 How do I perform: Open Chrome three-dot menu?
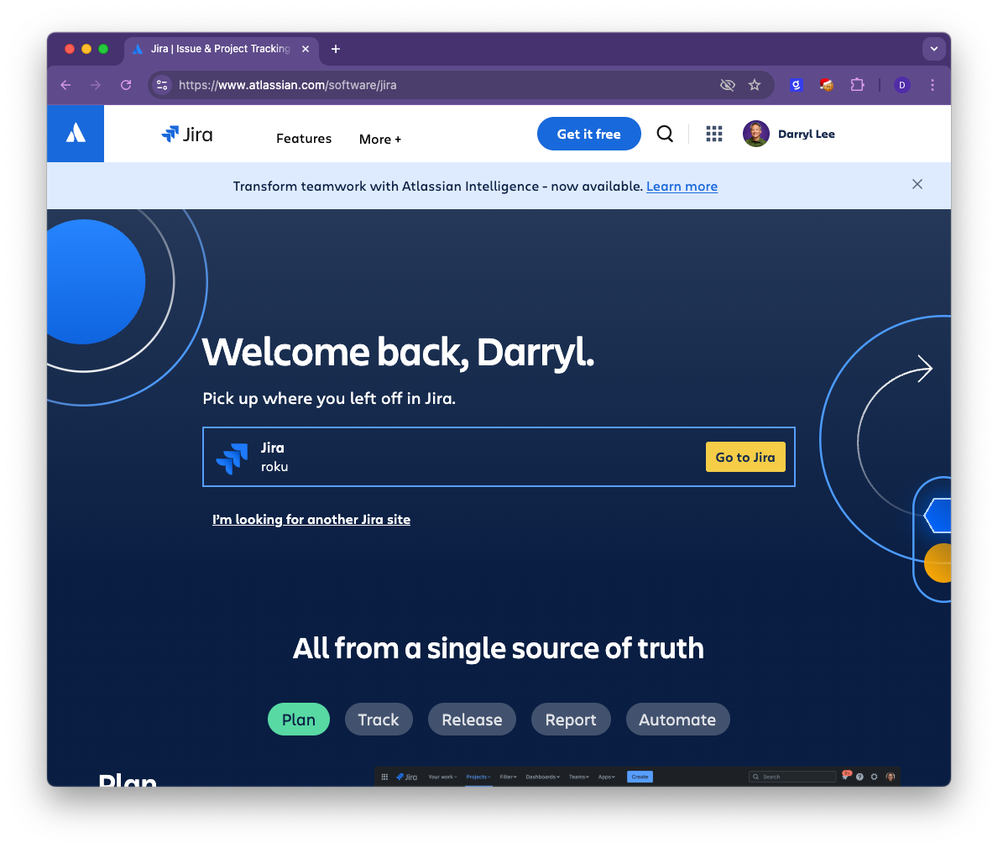pos(932,85)
